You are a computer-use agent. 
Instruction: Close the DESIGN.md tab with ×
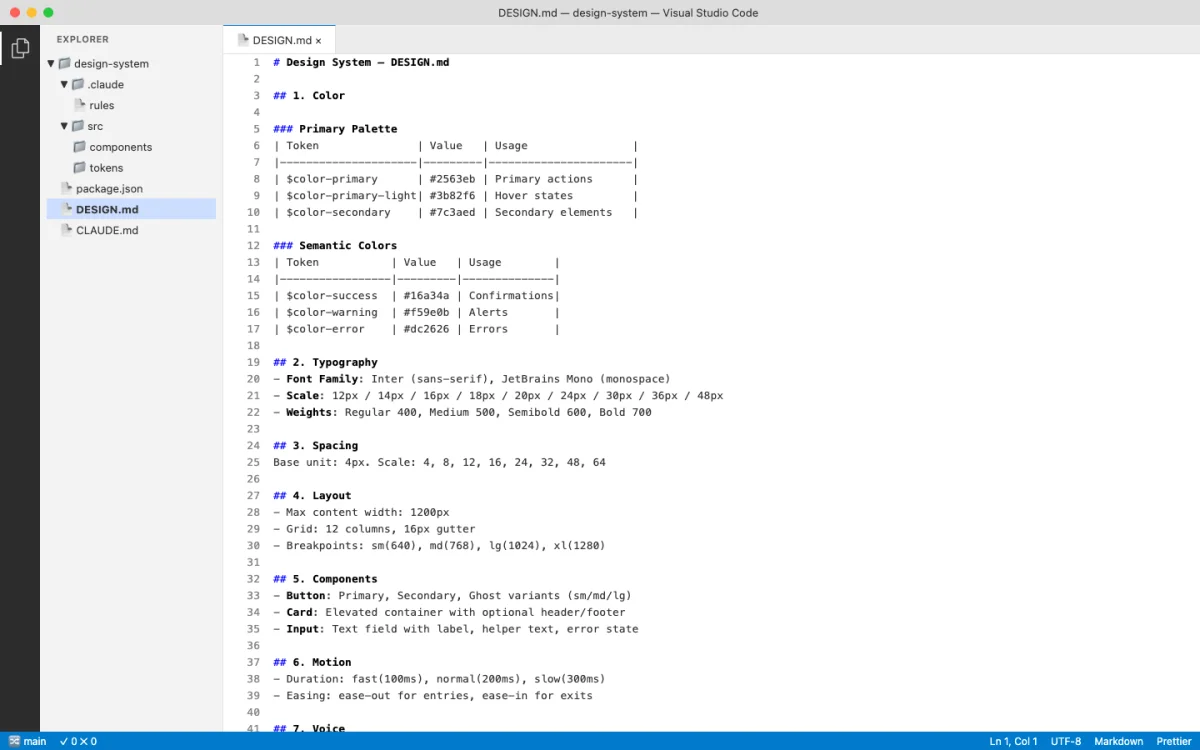318,41
